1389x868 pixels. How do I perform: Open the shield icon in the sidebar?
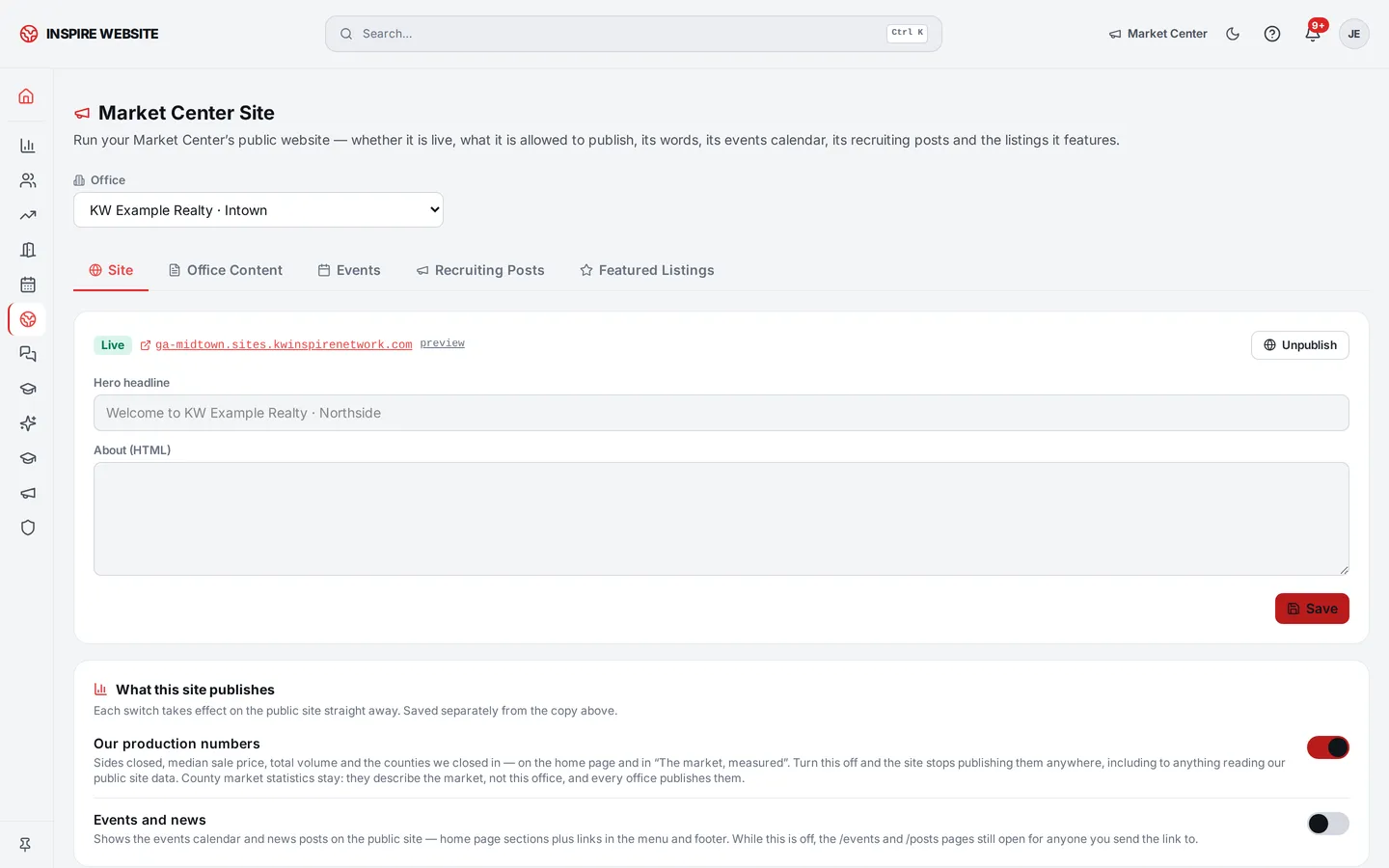[x=27, y=528]
